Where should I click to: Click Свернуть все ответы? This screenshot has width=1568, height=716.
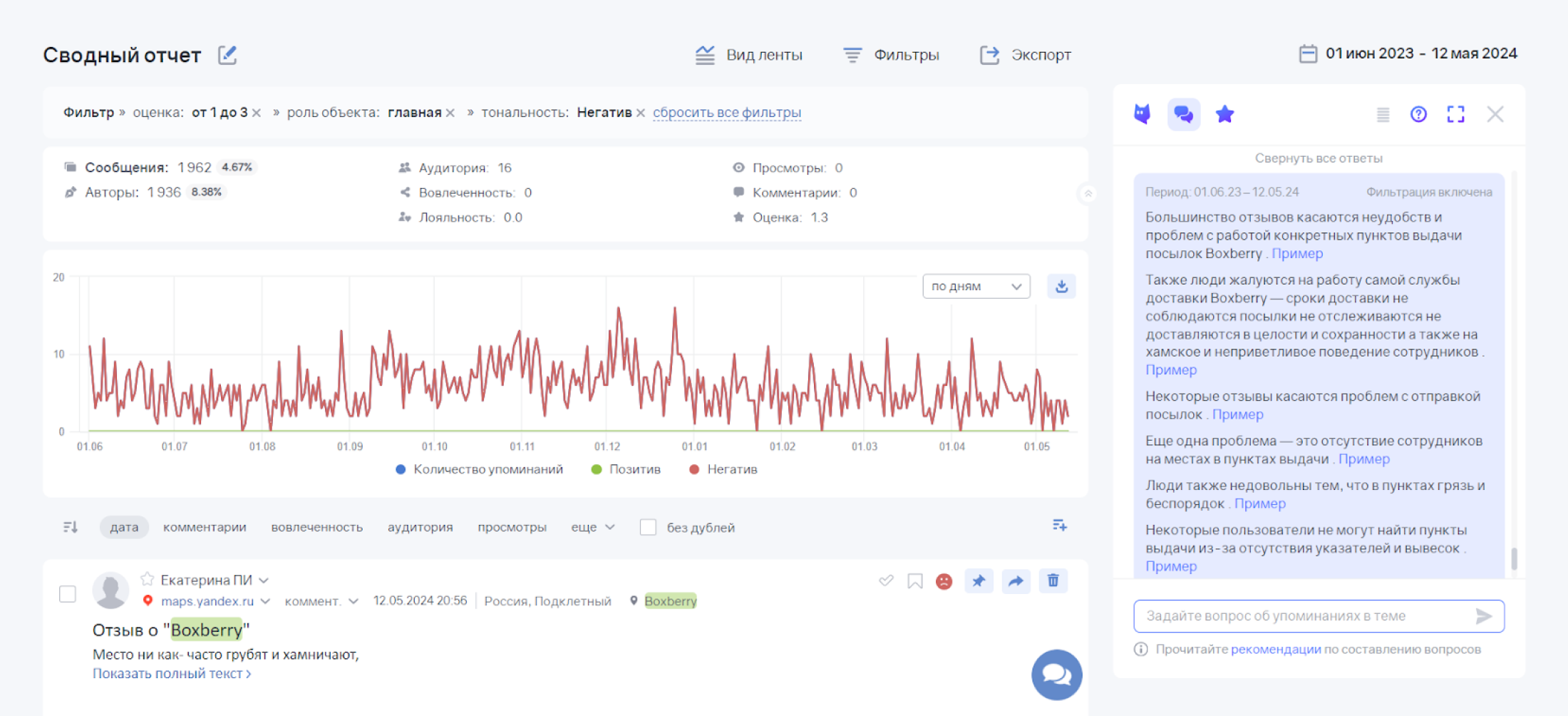pyautogui.click(x=1319, y=158)
